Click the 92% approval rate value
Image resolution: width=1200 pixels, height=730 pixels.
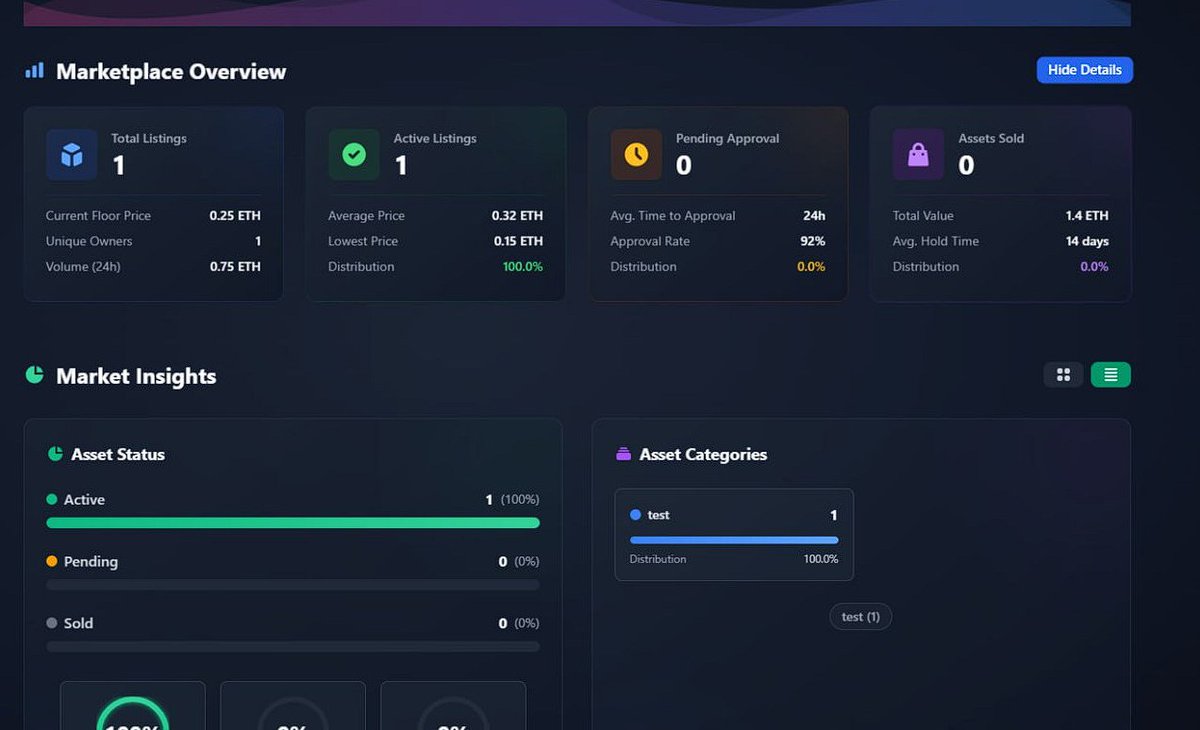point(812,241)
